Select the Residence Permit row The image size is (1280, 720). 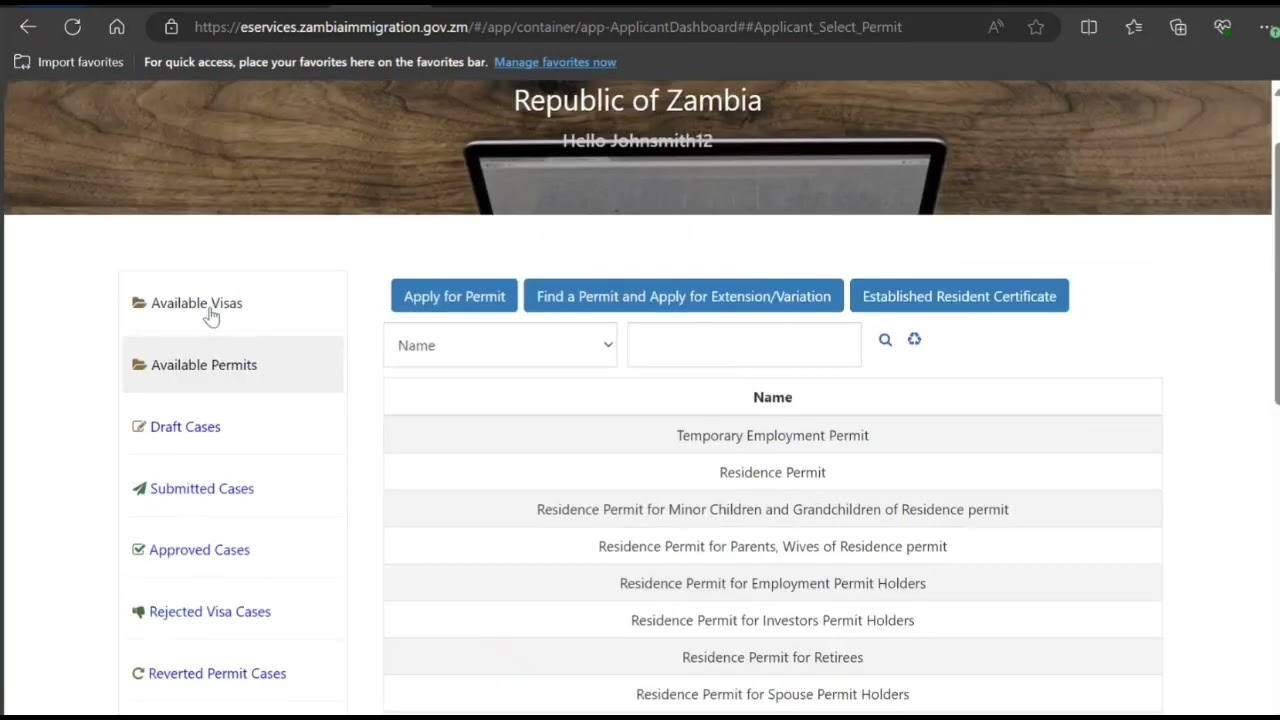click(x=772, y=472)
